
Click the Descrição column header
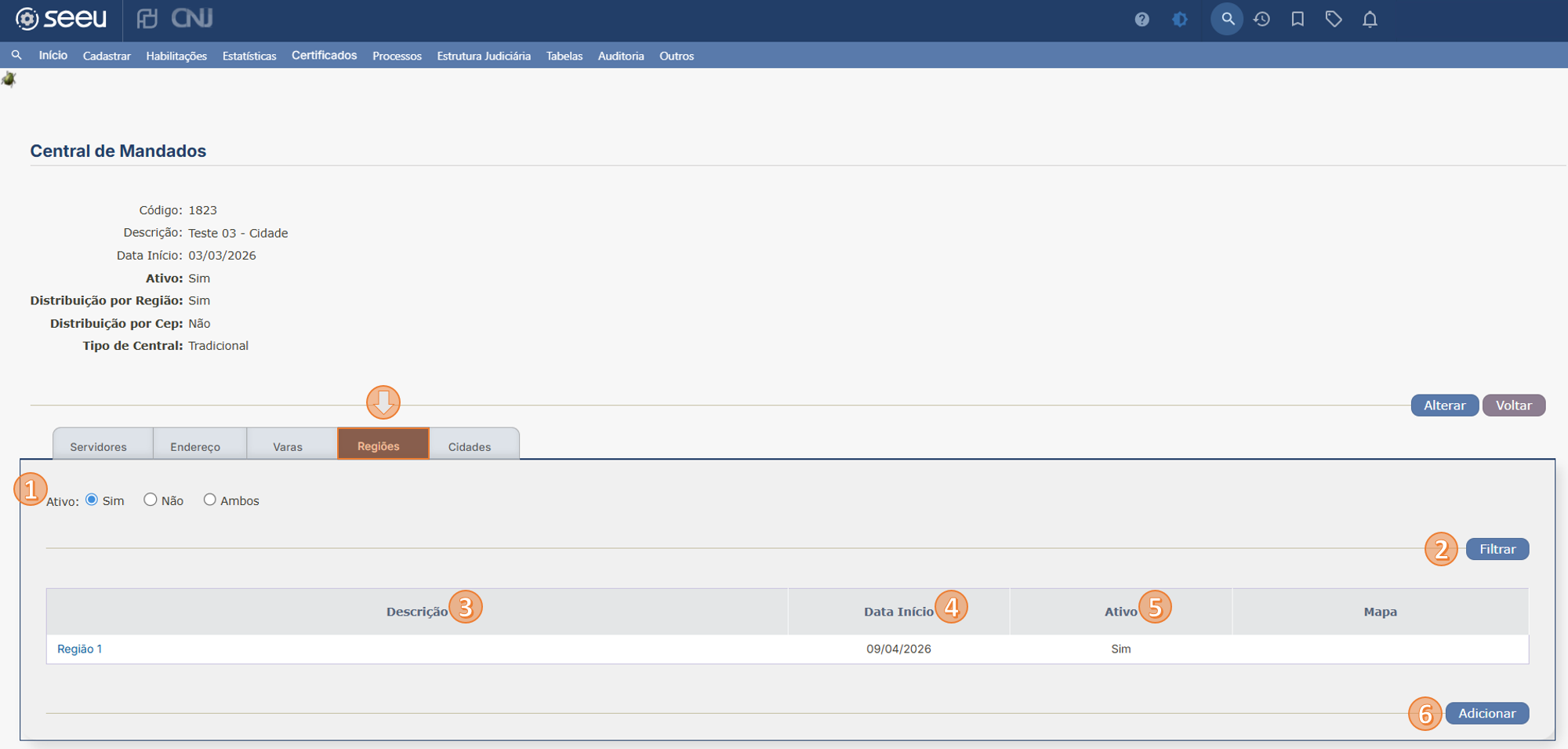pos(417,612)
